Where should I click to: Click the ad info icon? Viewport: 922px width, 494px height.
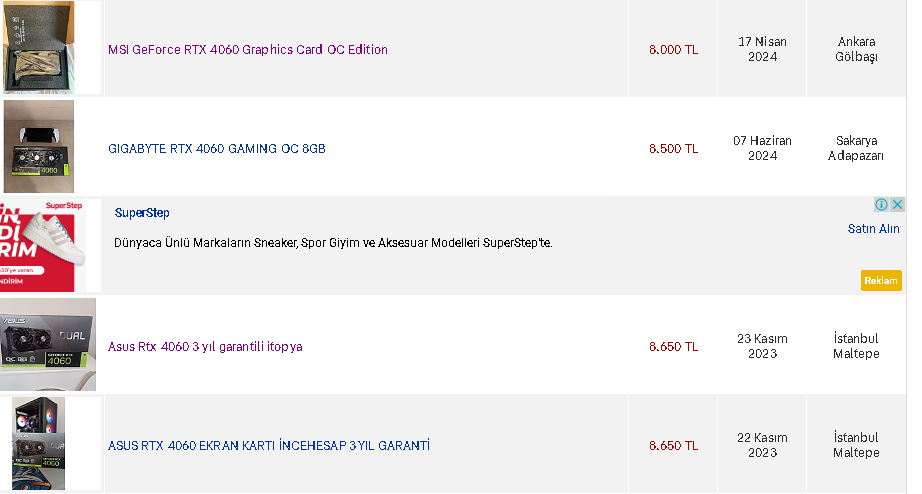pos(881,205)
